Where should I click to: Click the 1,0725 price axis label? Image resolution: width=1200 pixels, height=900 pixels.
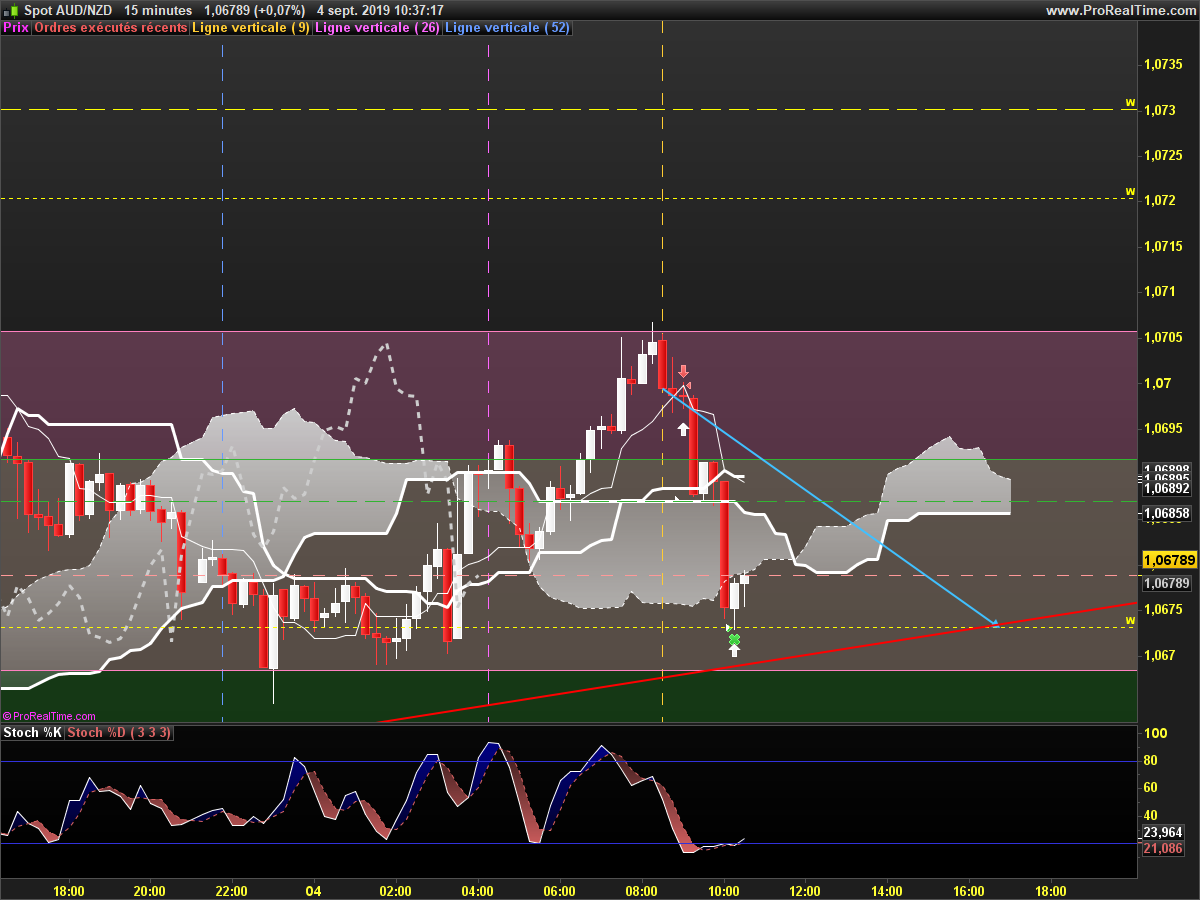coord(1164,155)
